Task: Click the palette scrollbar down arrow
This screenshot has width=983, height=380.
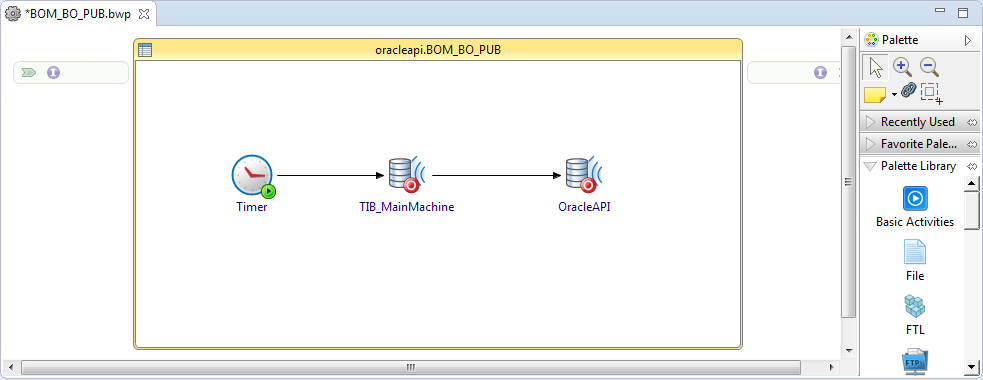Action: 971,367
